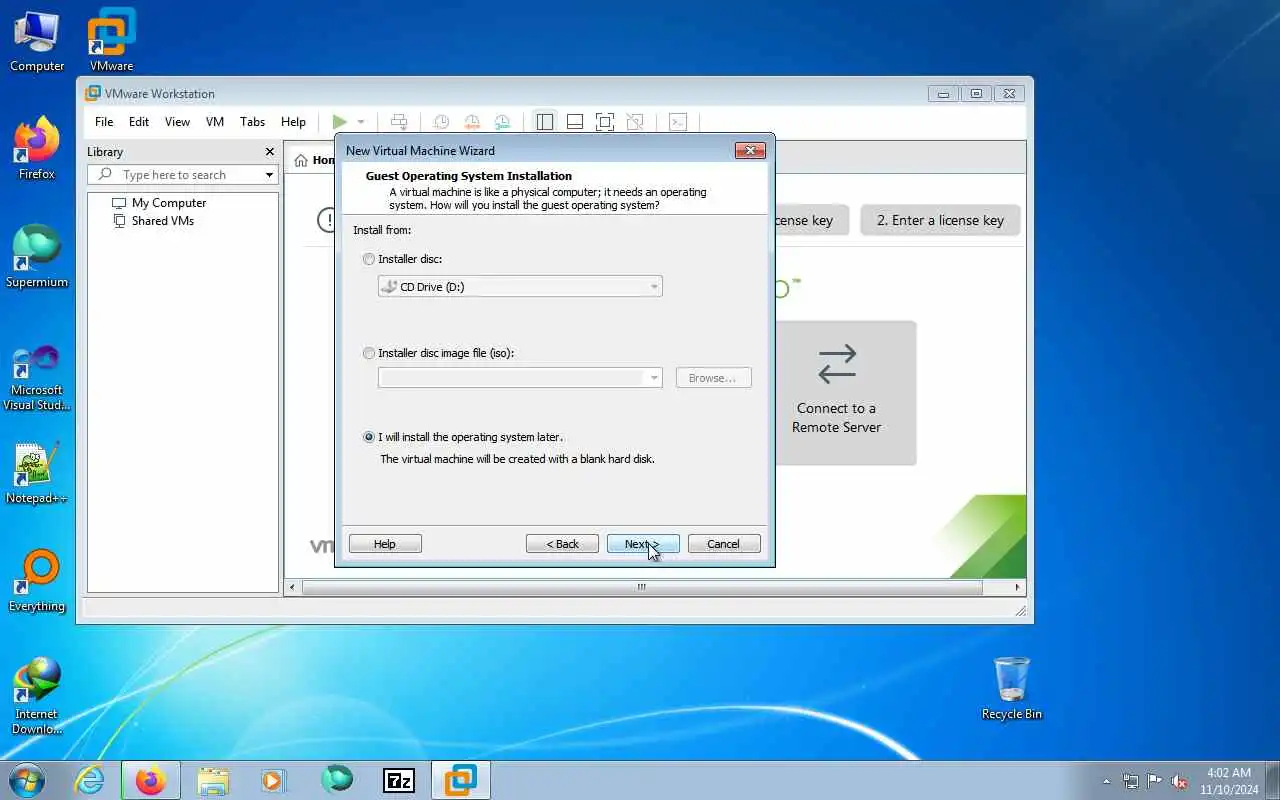
Task: Select the Installer disc radio option
Action: pyautogui.click(x=369, y=259)
